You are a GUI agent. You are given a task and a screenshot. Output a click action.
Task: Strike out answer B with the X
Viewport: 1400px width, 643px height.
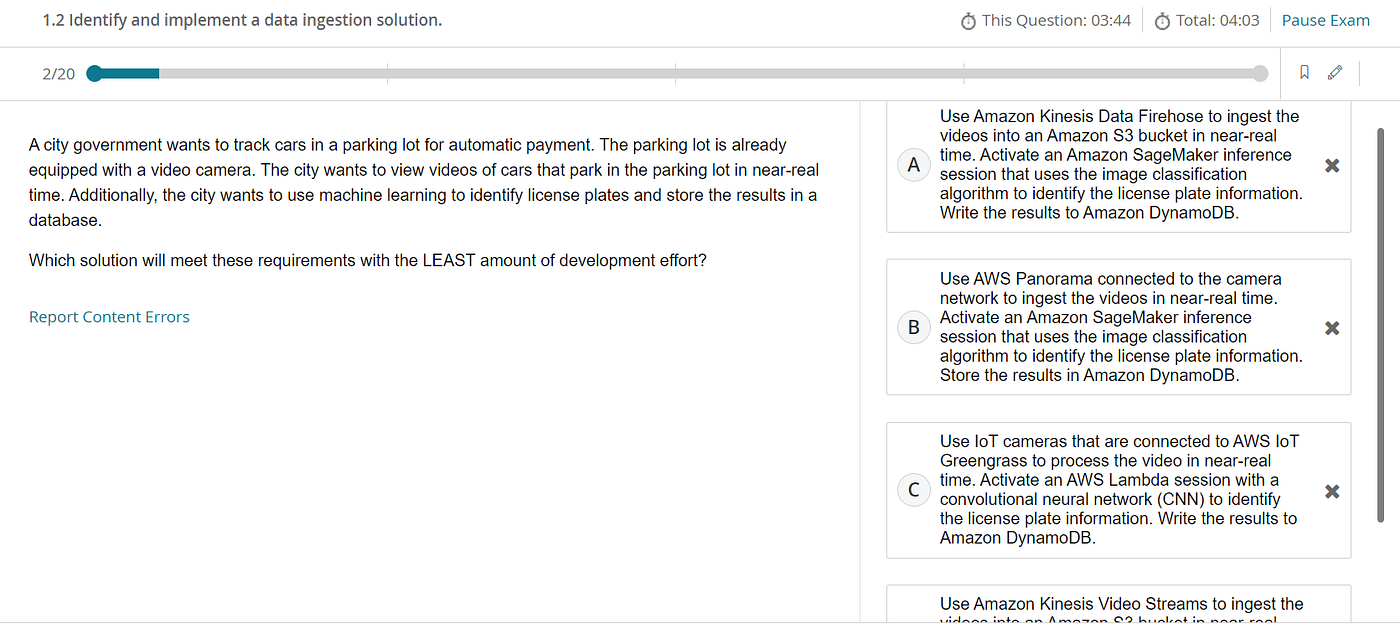[x=1332, y=328]
